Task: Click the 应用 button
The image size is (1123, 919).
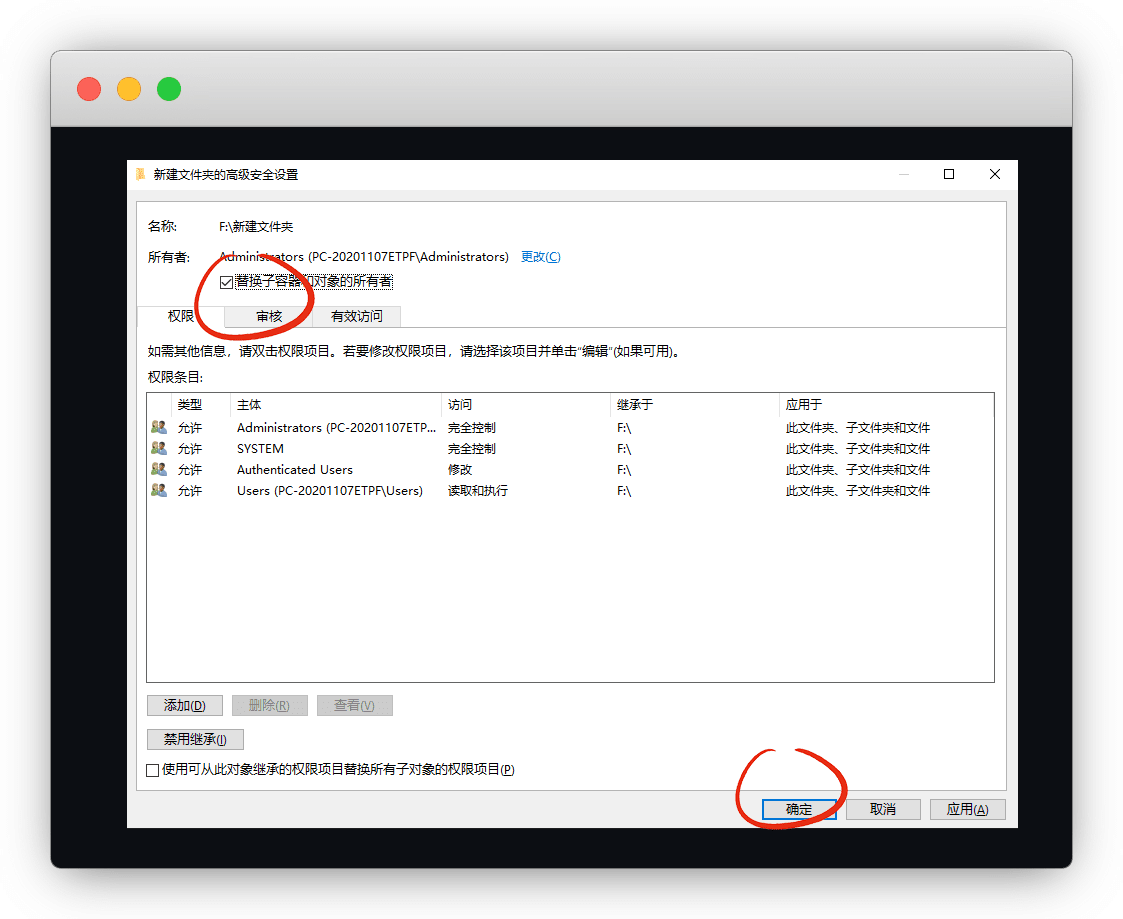Action: 967,809
